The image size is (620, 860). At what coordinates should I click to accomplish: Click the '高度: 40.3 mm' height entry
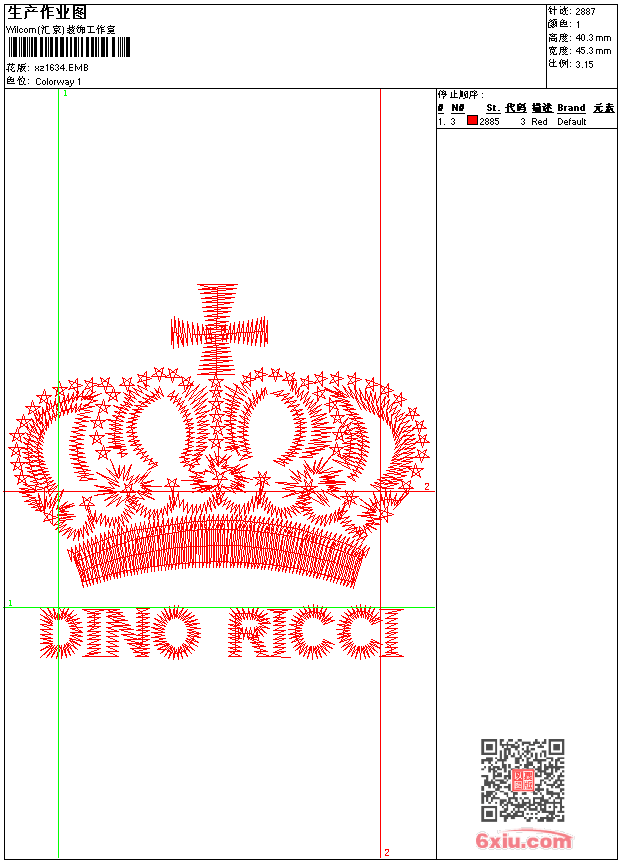pos(579,38)
